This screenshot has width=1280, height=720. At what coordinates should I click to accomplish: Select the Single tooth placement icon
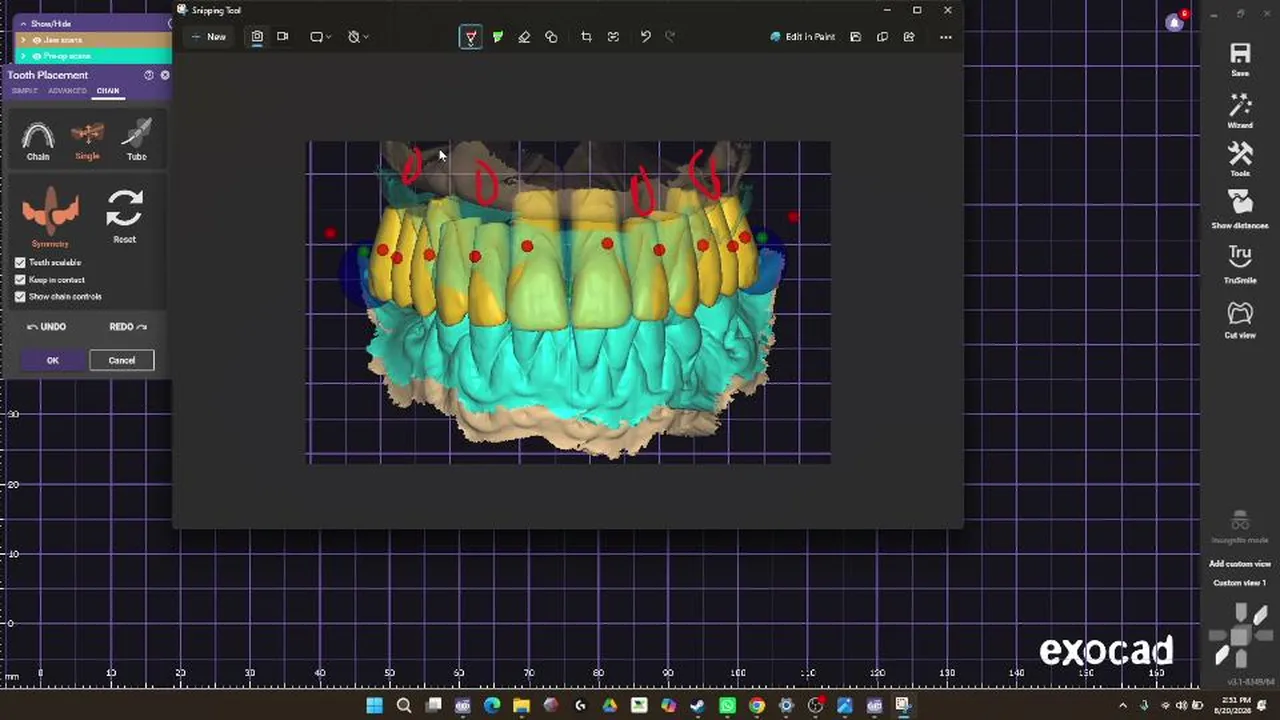87,134
